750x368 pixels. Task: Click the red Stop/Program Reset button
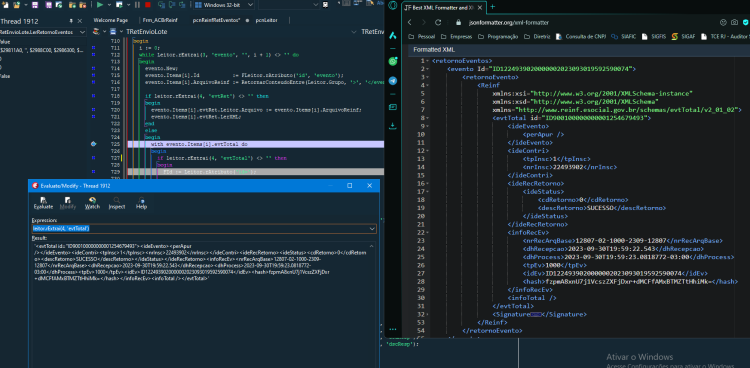(147, 5)
